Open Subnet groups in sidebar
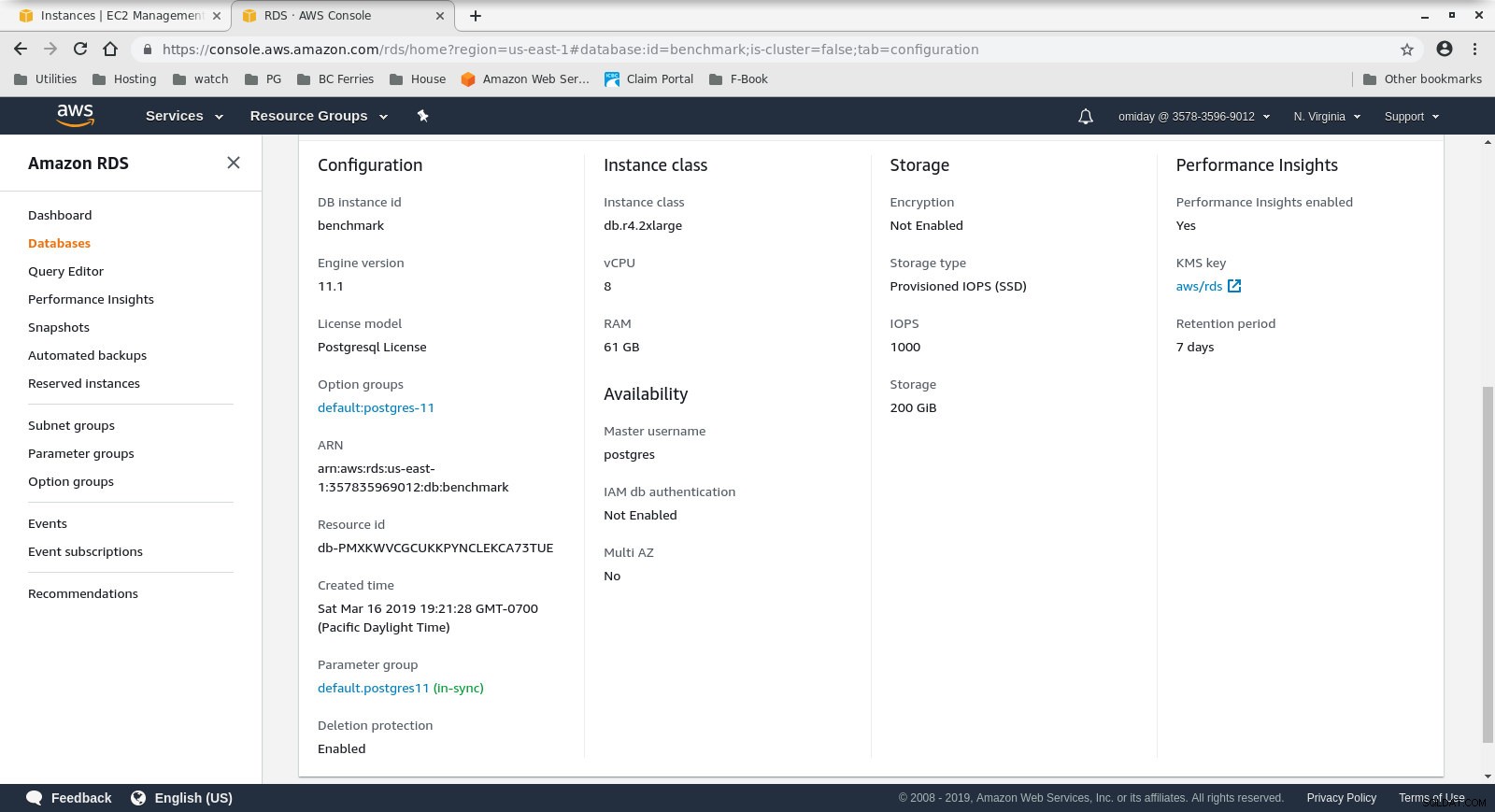 click(71, 425)
